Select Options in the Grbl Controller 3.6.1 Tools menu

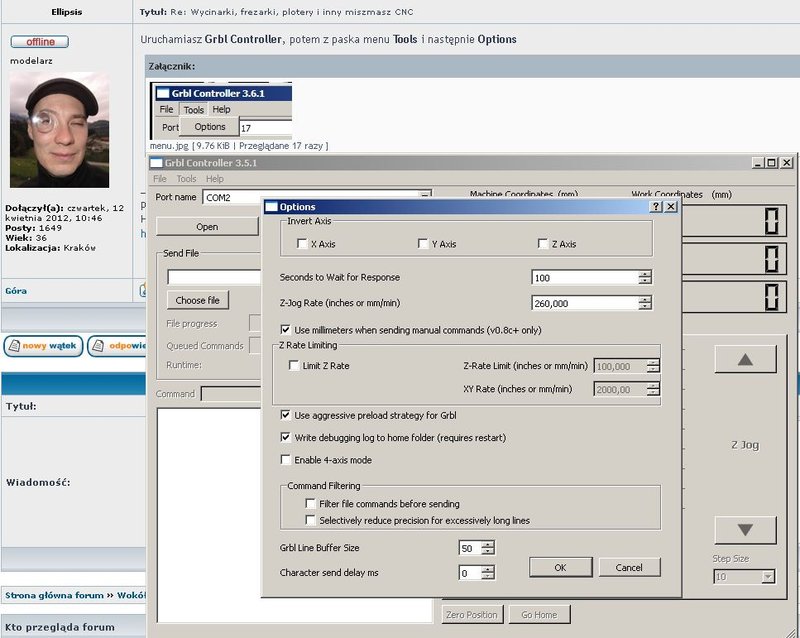click(x=210, y=127)
